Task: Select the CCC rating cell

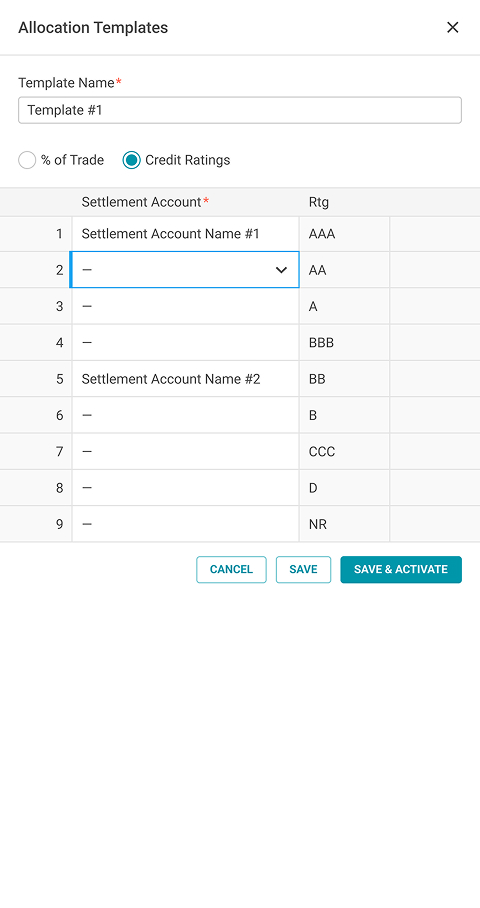Action: 345,452
